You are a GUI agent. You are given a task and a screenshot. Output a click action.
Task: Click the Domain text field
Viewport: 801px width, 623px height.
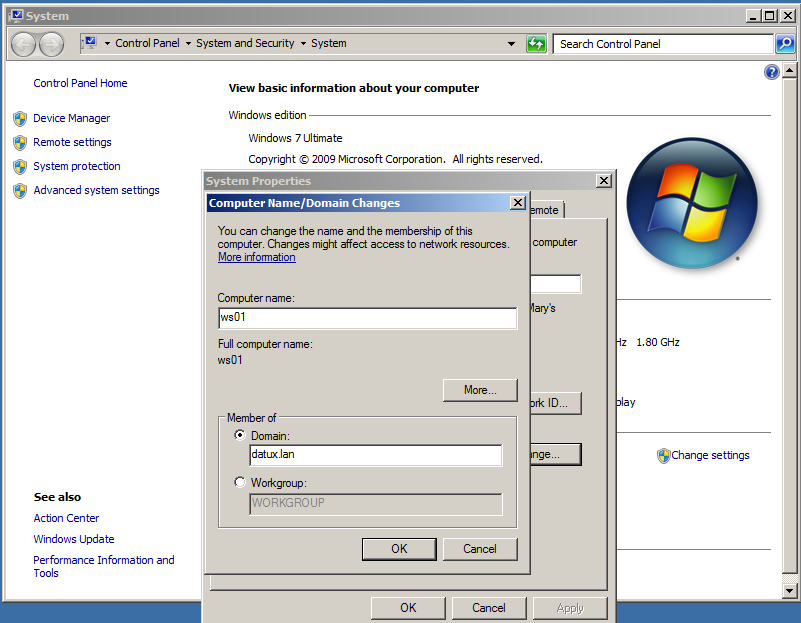pos(375,455)
